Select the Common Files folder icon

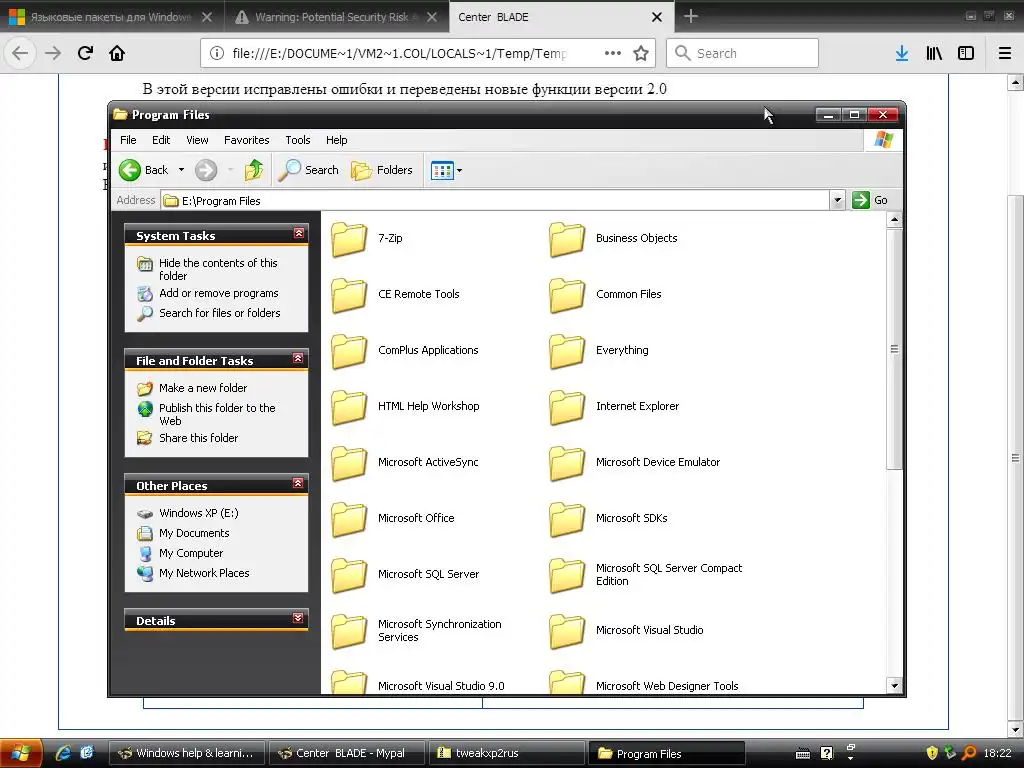pyautogui.click(x=567, y=295)
